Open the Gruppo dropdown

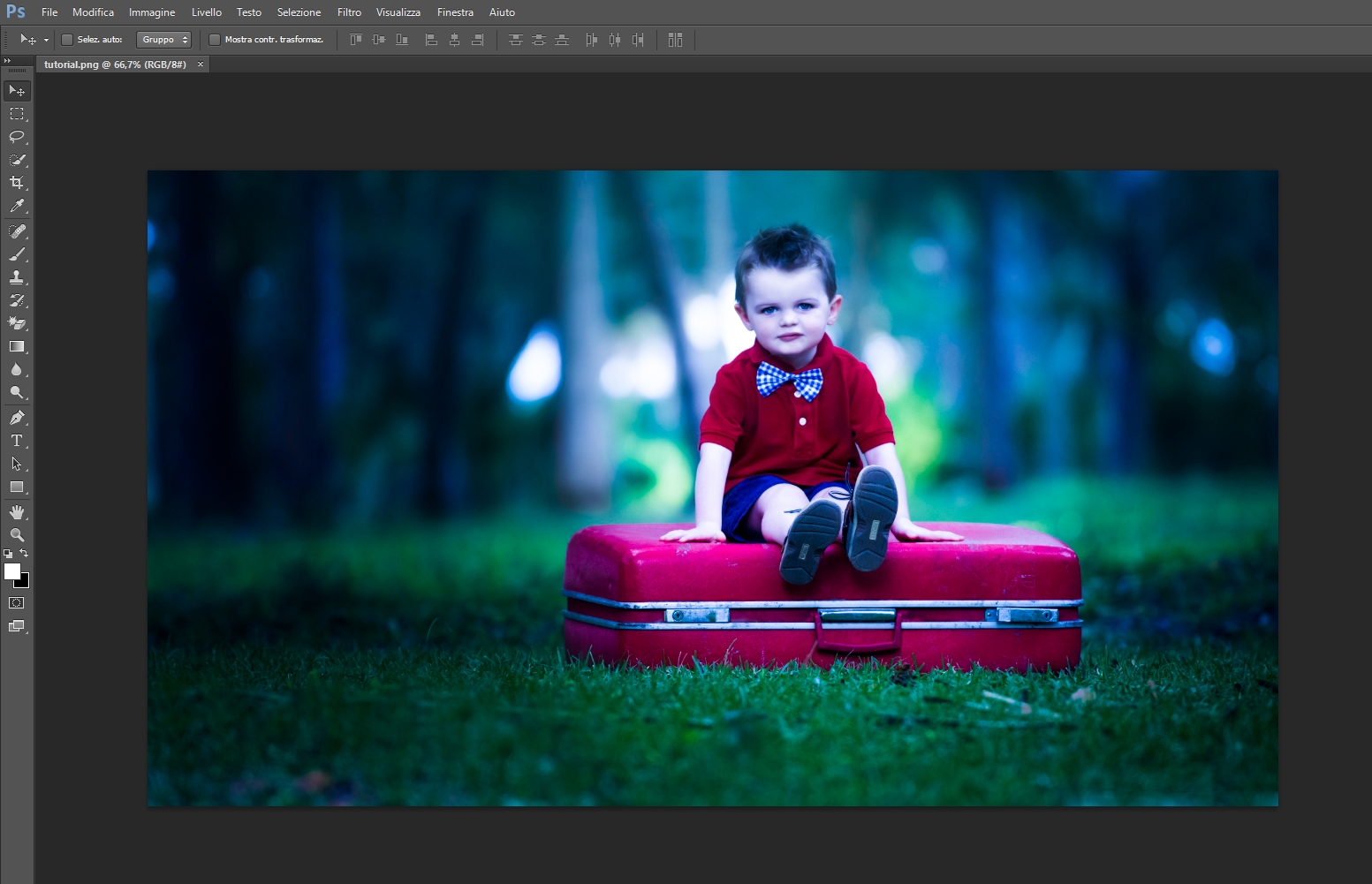(163, 40)
